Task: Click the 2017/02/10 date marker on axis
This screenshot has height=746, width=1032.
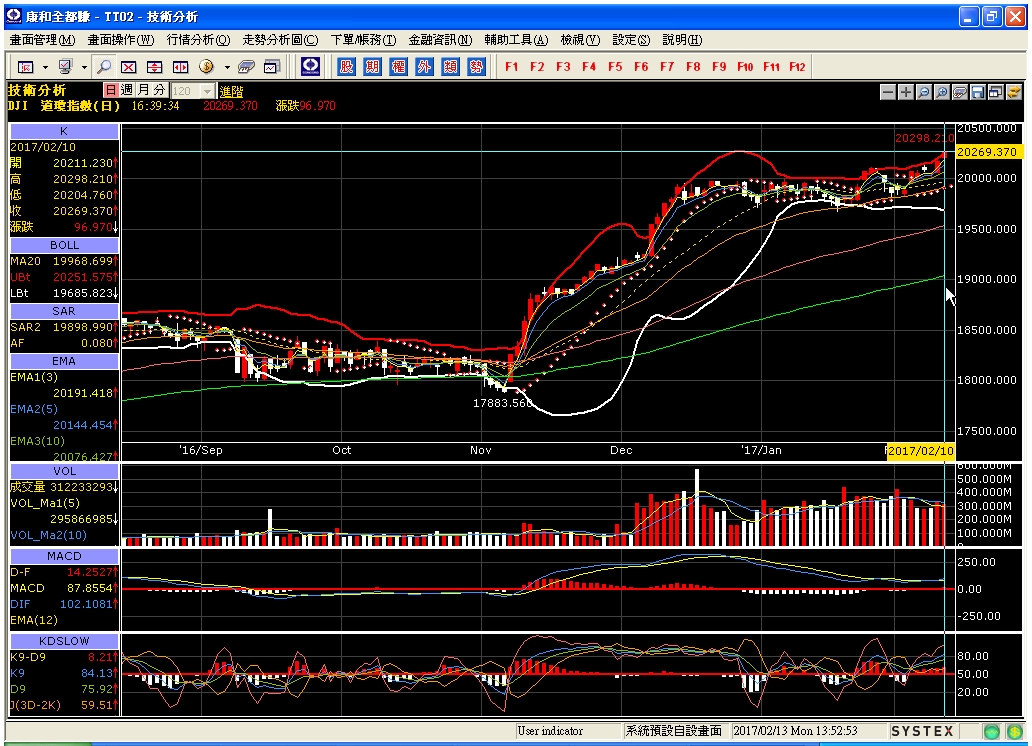Action: point(921,451)
